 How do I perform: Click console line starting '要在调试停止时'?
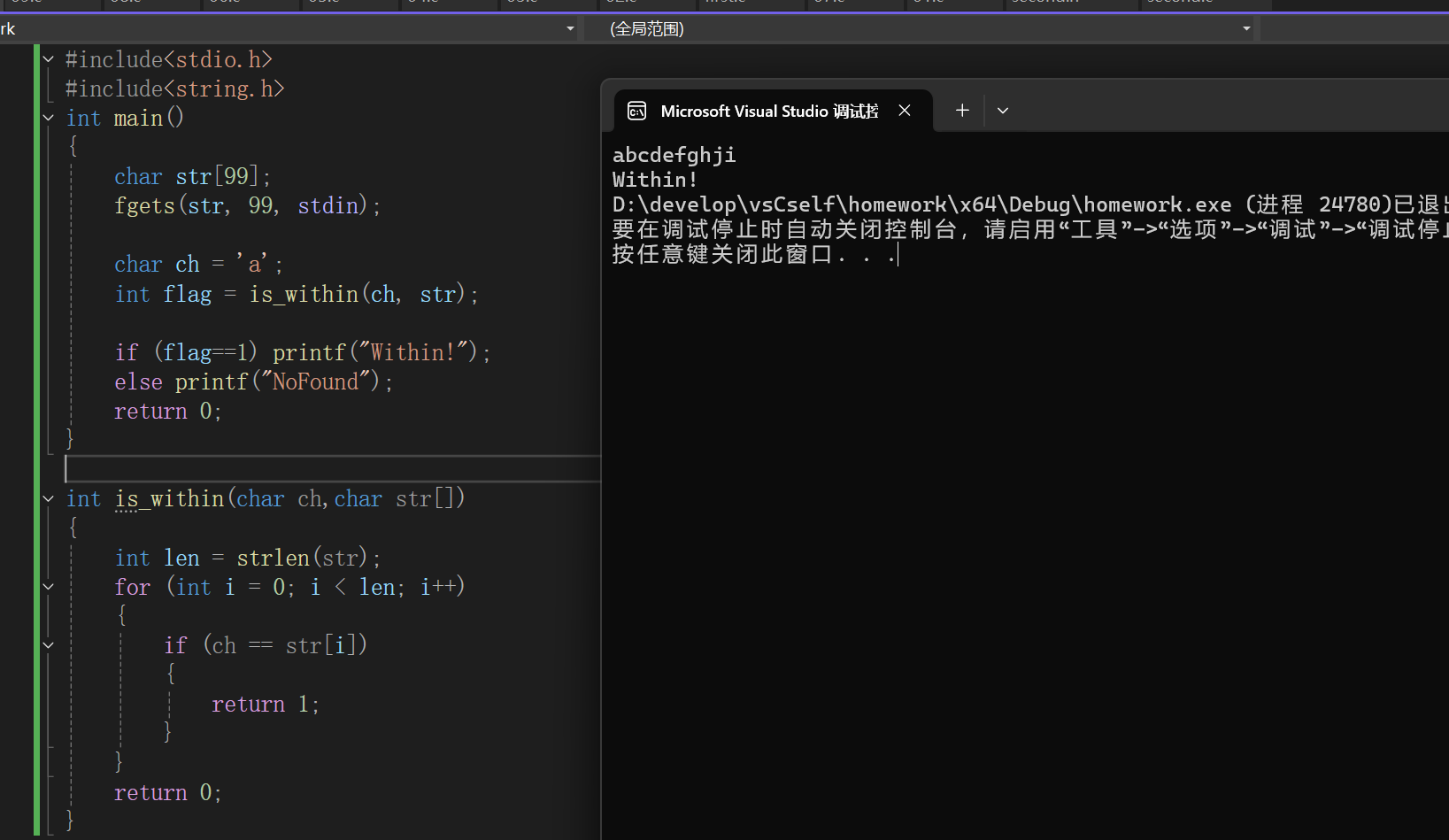[x=1030, y=229]
